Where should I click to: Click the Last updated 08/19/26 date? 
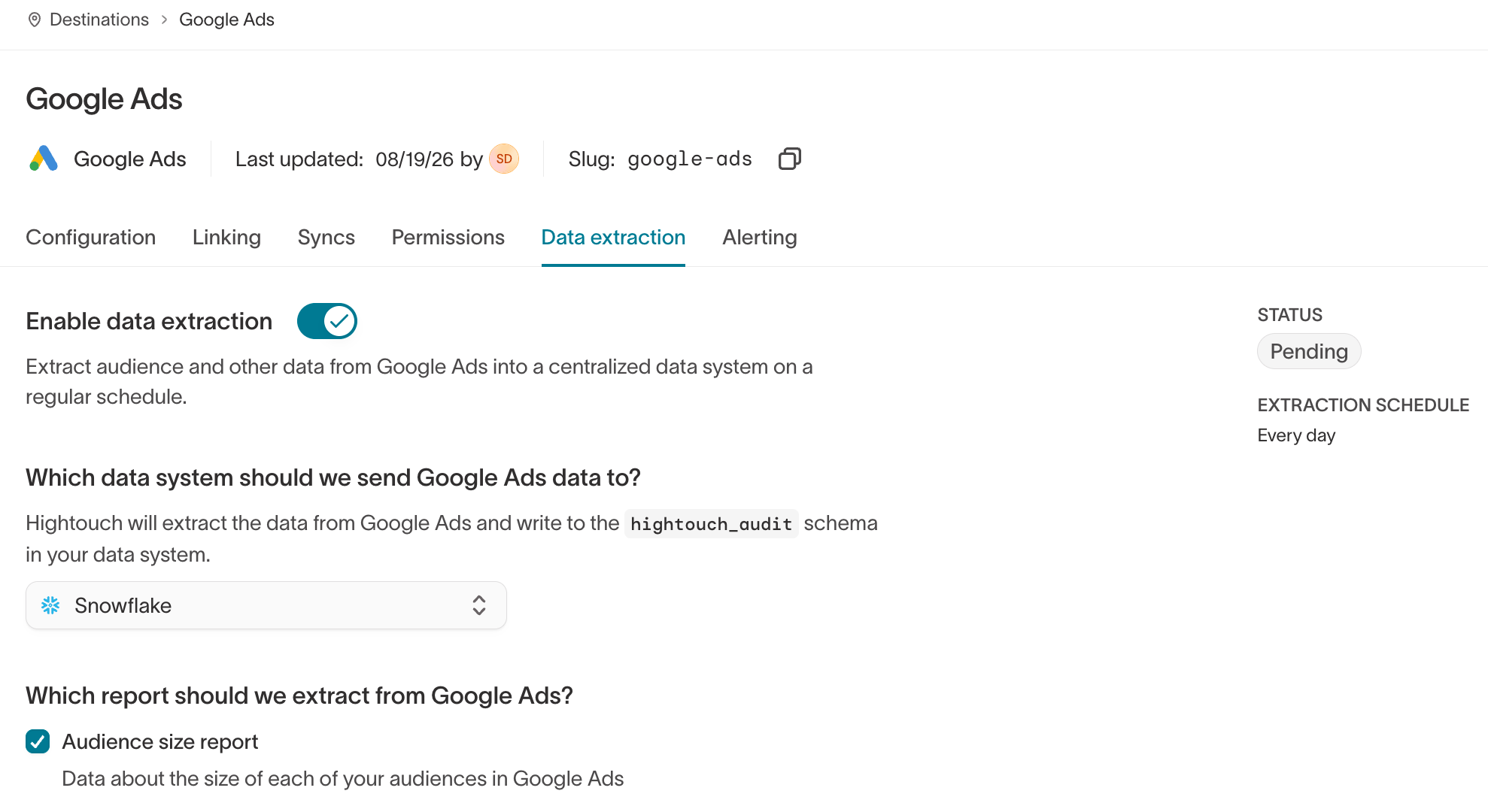tap(415, 159)
